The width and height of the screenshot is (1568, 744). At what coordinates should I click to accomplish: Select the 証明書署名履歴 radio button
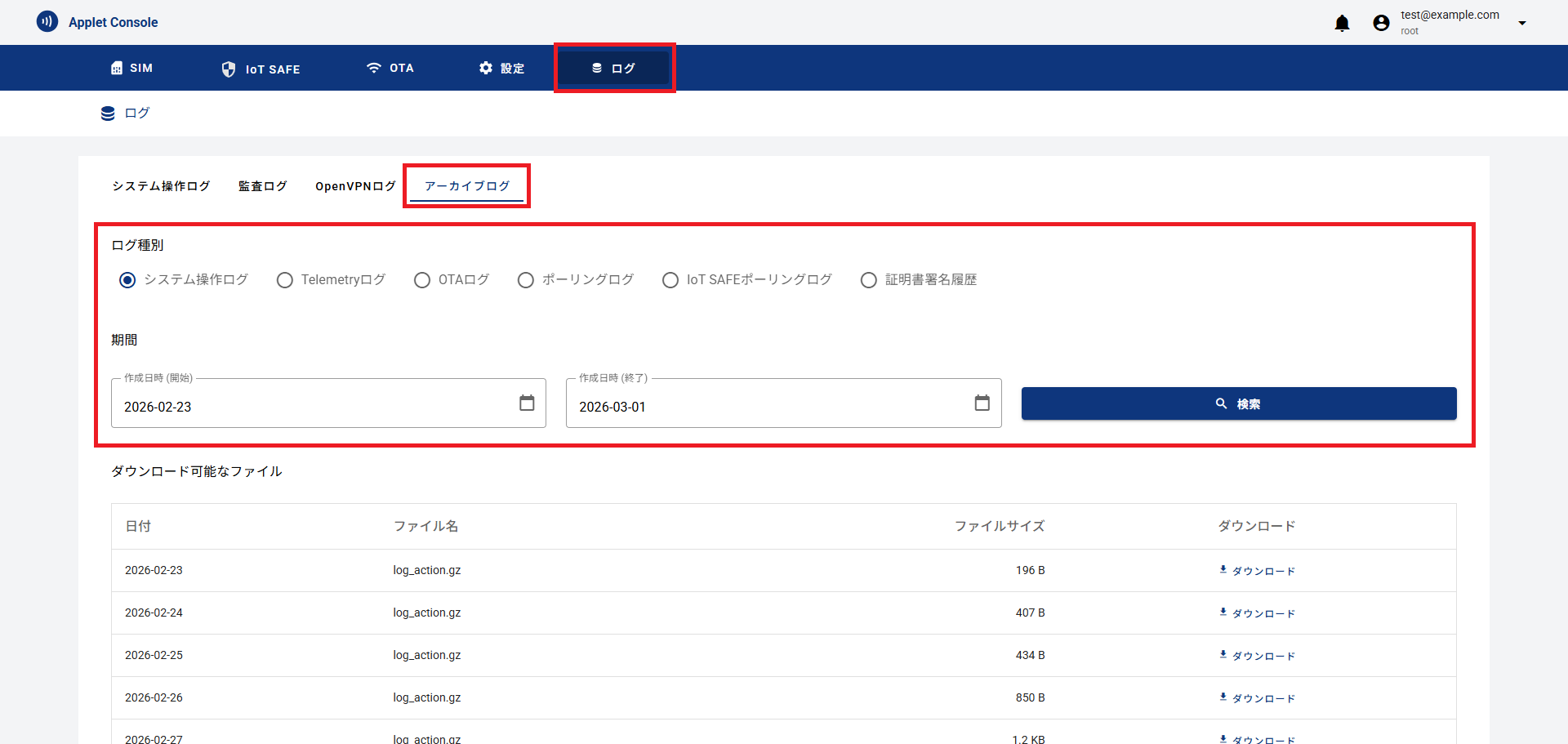[x=869, y=280]
